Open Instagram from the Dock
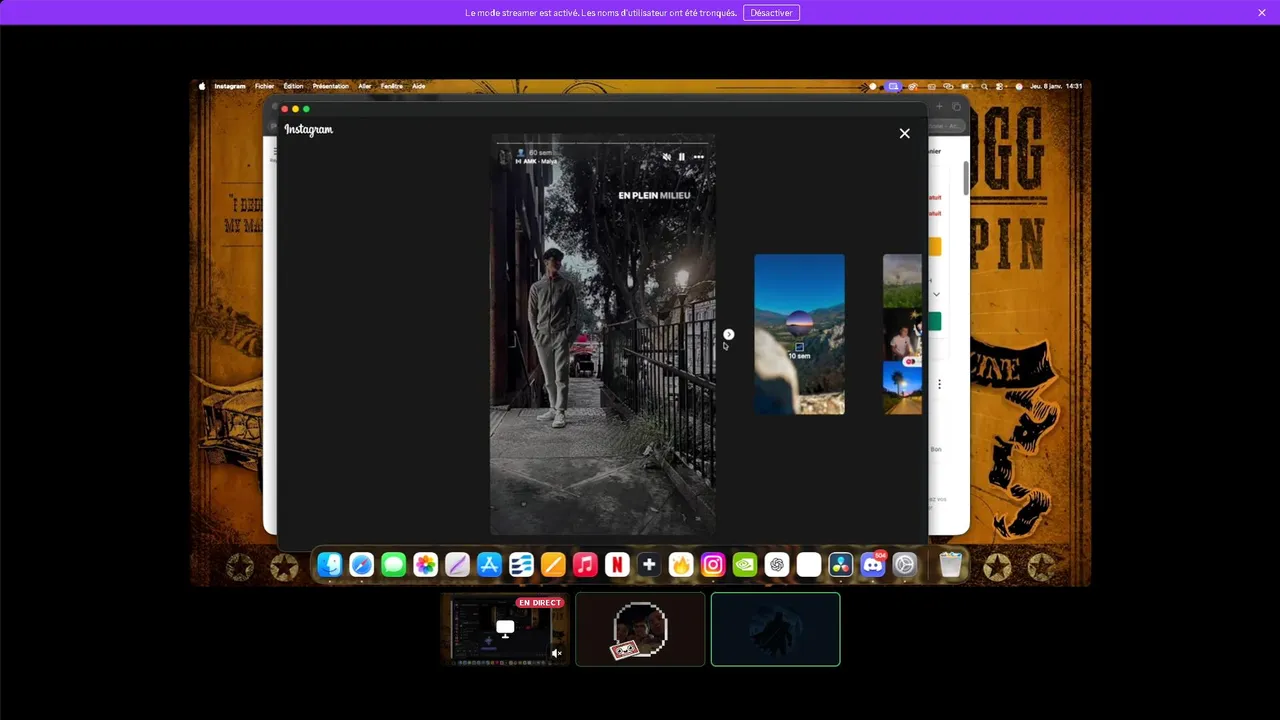The height and width of the screenshot is (720, 1280). click(713, 565)
